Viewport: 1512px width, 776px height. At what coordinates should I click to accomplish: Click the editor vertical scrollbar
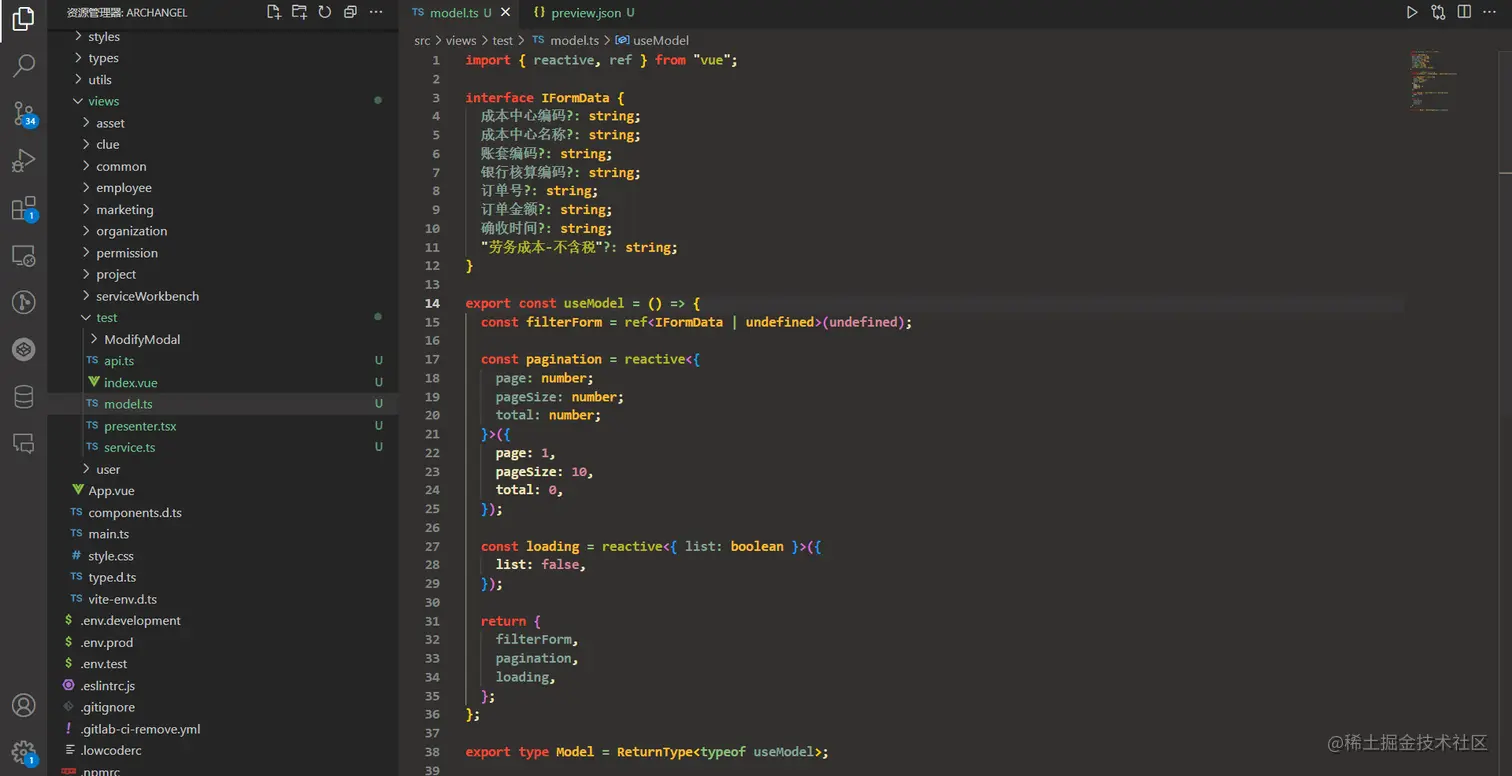[1505, 413]
